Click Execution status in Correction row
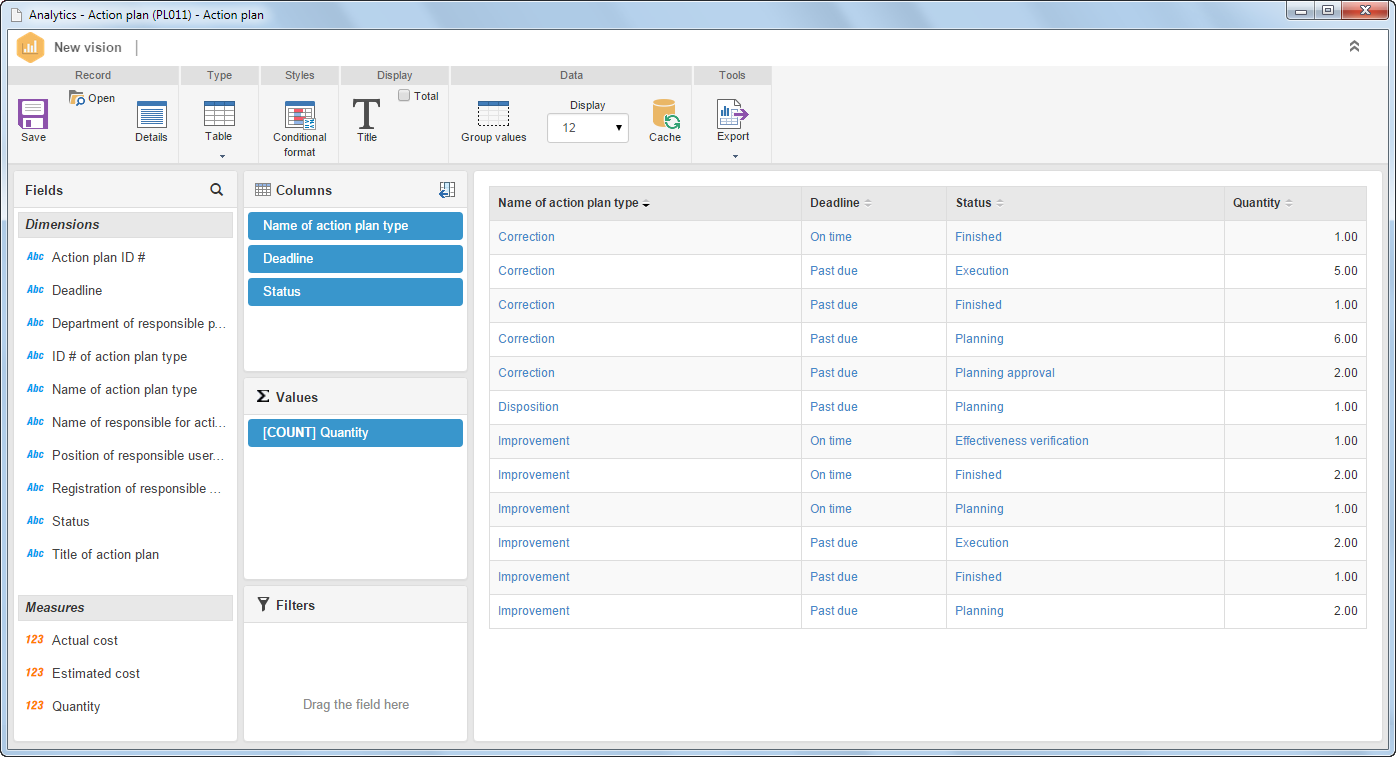 [982, 271]
